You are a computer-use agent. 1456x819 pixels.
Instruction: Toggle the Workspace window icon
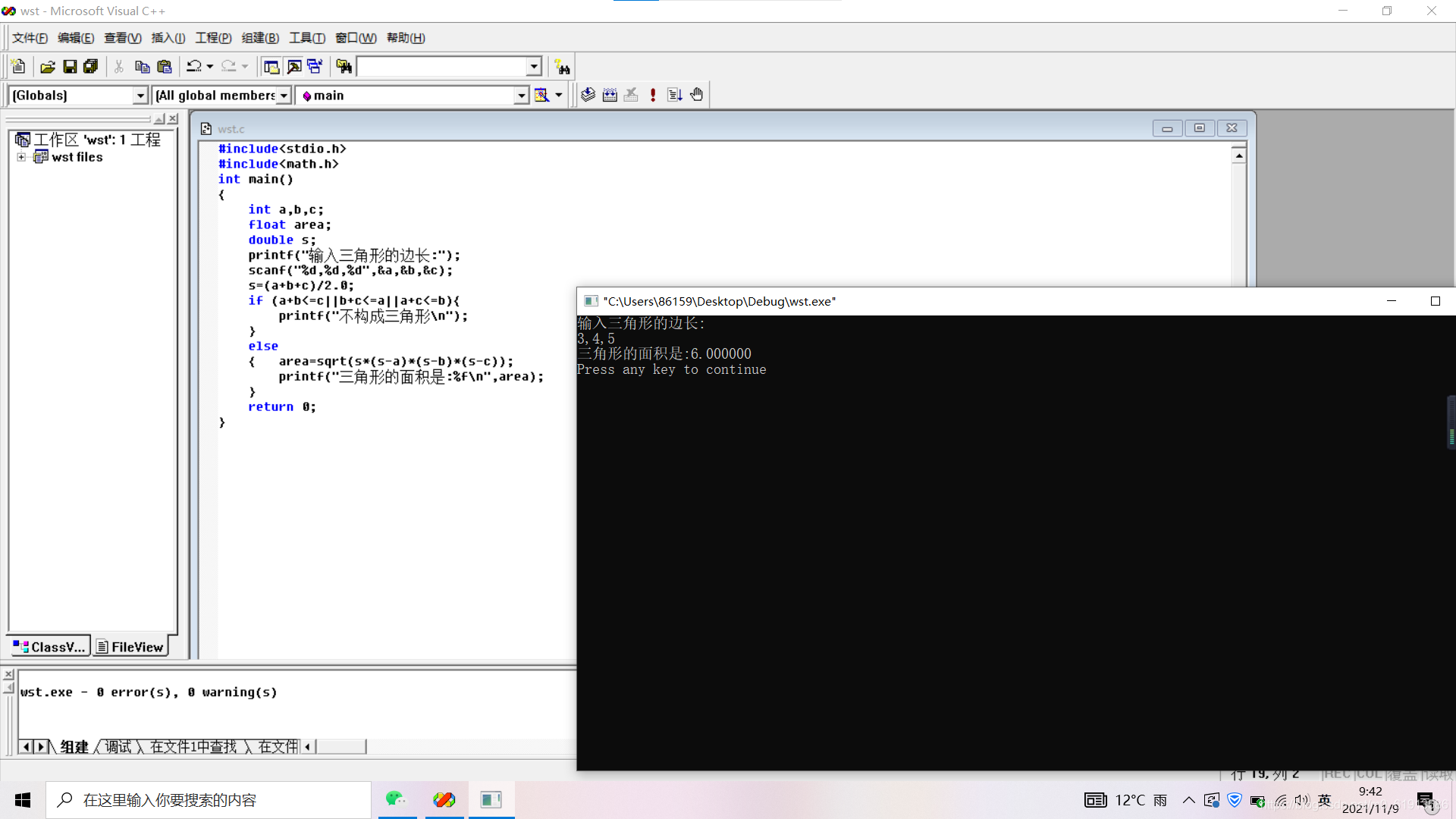point(271,67)
